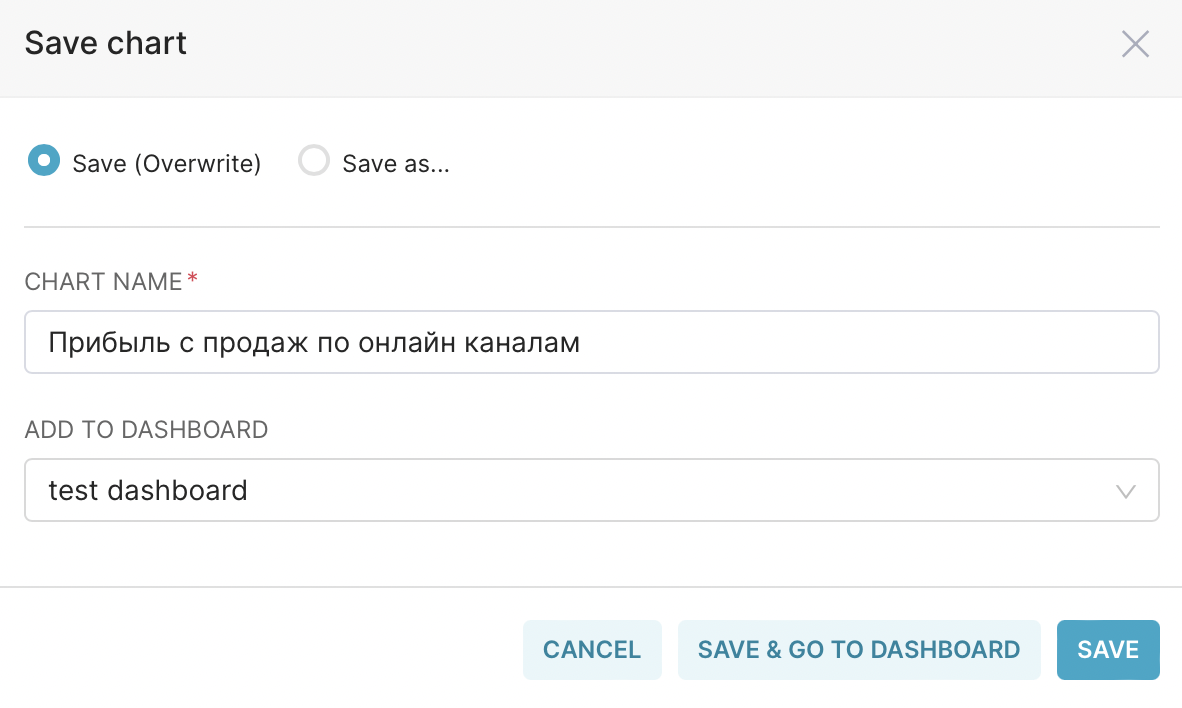
Task: Click the CHART NAME field label
Action: (103, 282)
